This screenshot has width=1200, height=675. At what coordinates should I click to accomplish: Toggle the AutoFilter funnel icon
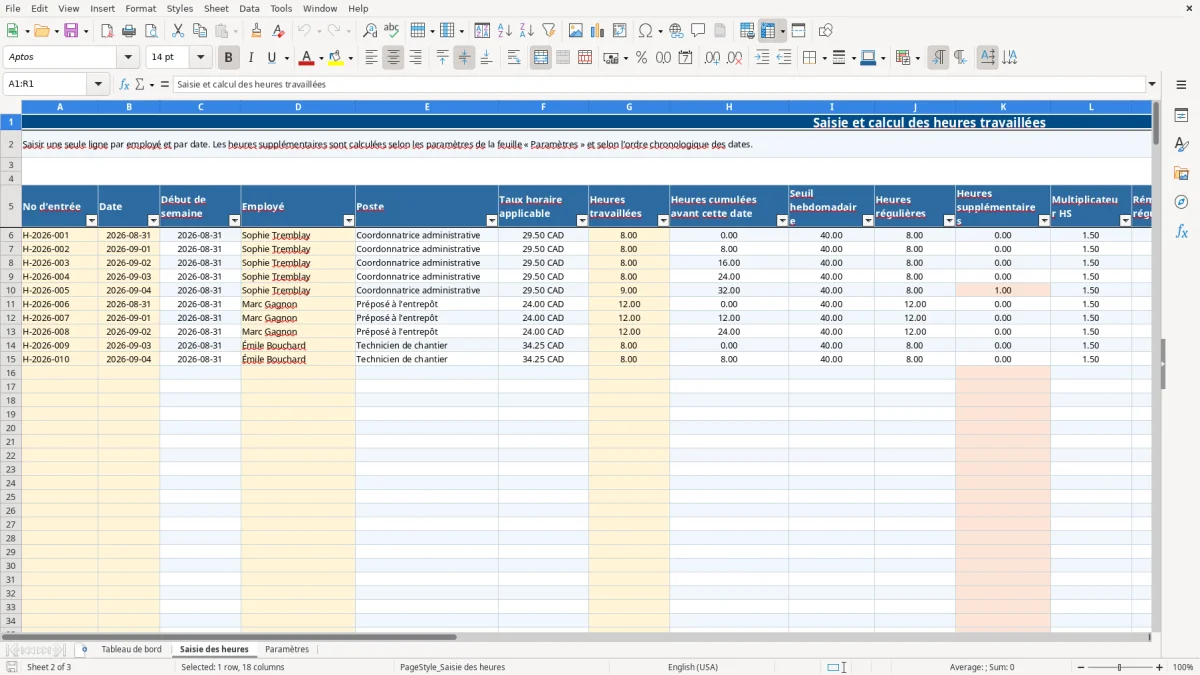pyautogui.click(x=549, y=31)
